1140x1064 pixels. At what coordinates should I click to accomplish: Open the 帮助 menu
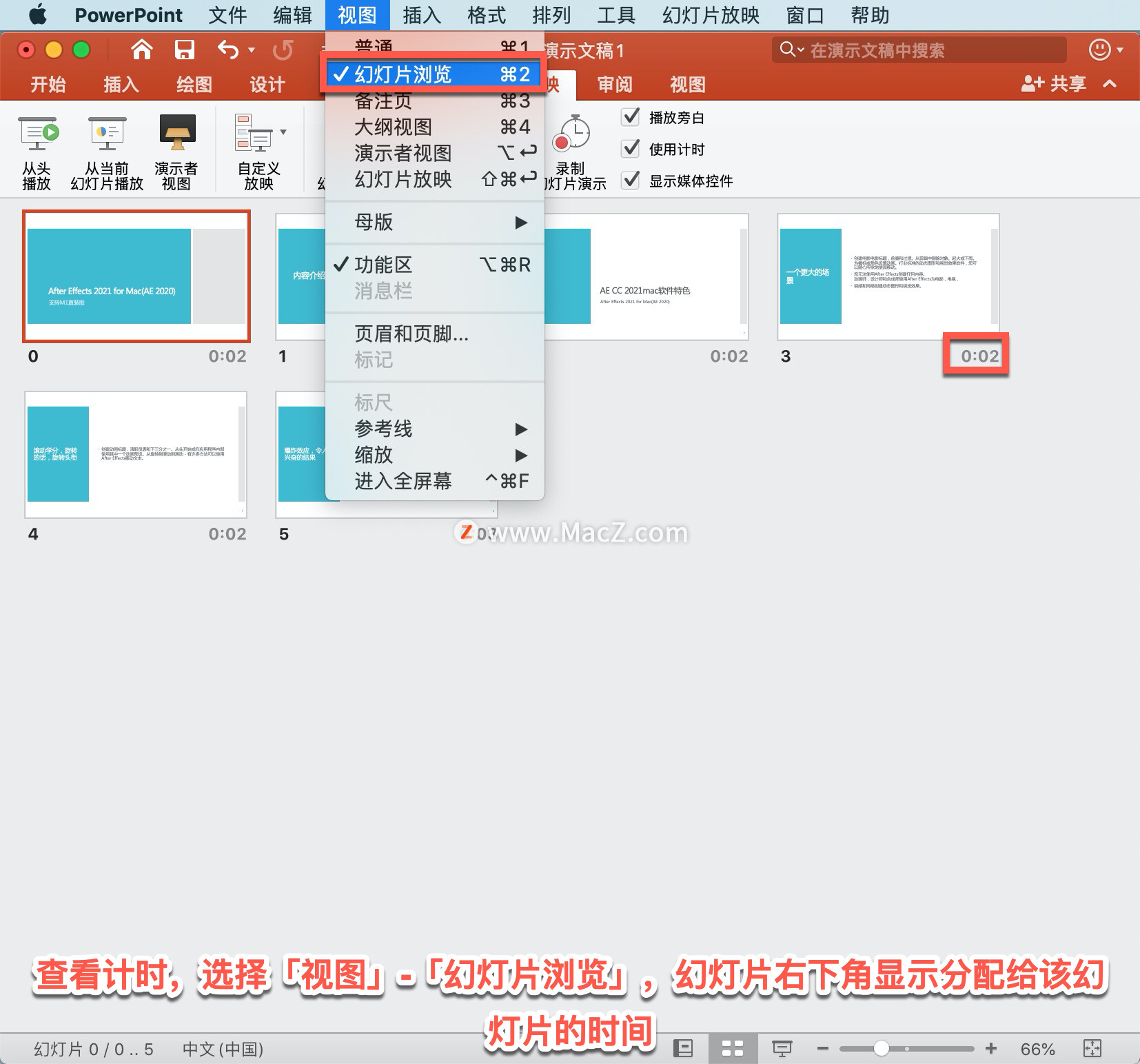870,15
